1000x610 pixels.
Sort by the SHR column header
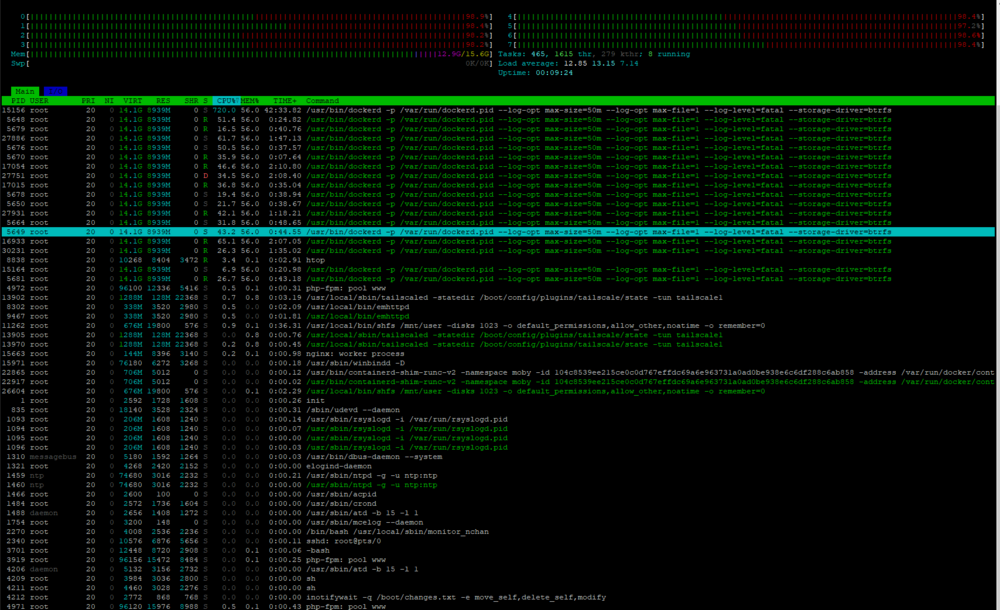coord(191,101)
